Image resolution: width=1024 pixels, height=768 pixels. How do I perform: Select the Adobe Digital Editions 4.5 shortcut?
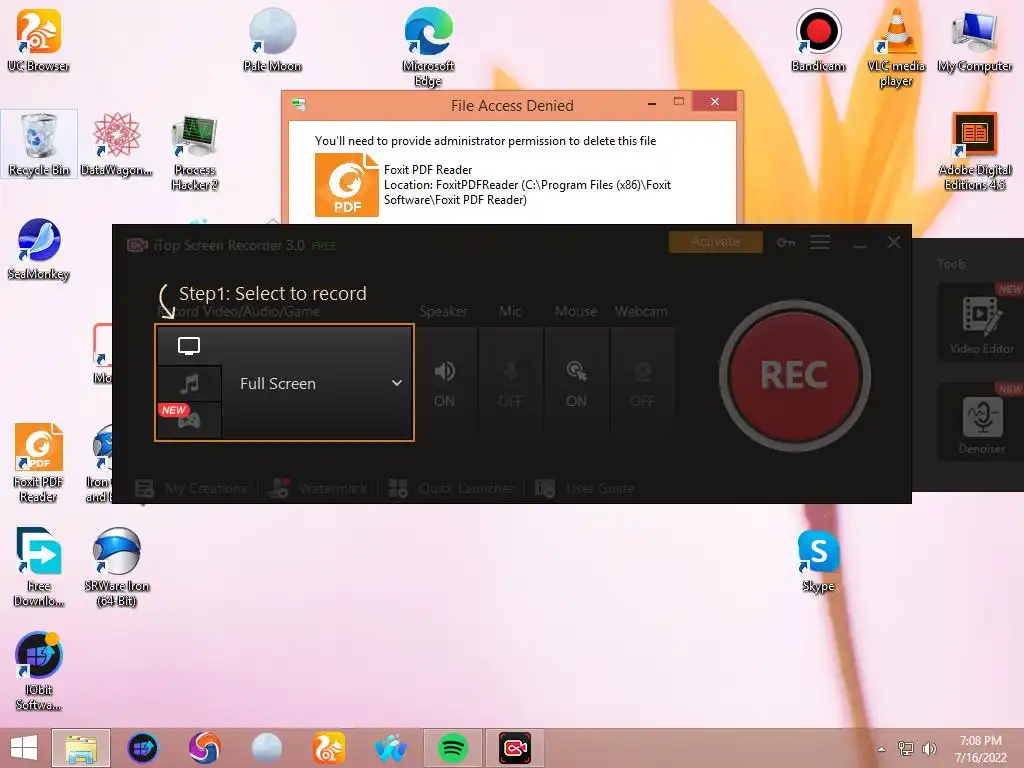point(975,152)
